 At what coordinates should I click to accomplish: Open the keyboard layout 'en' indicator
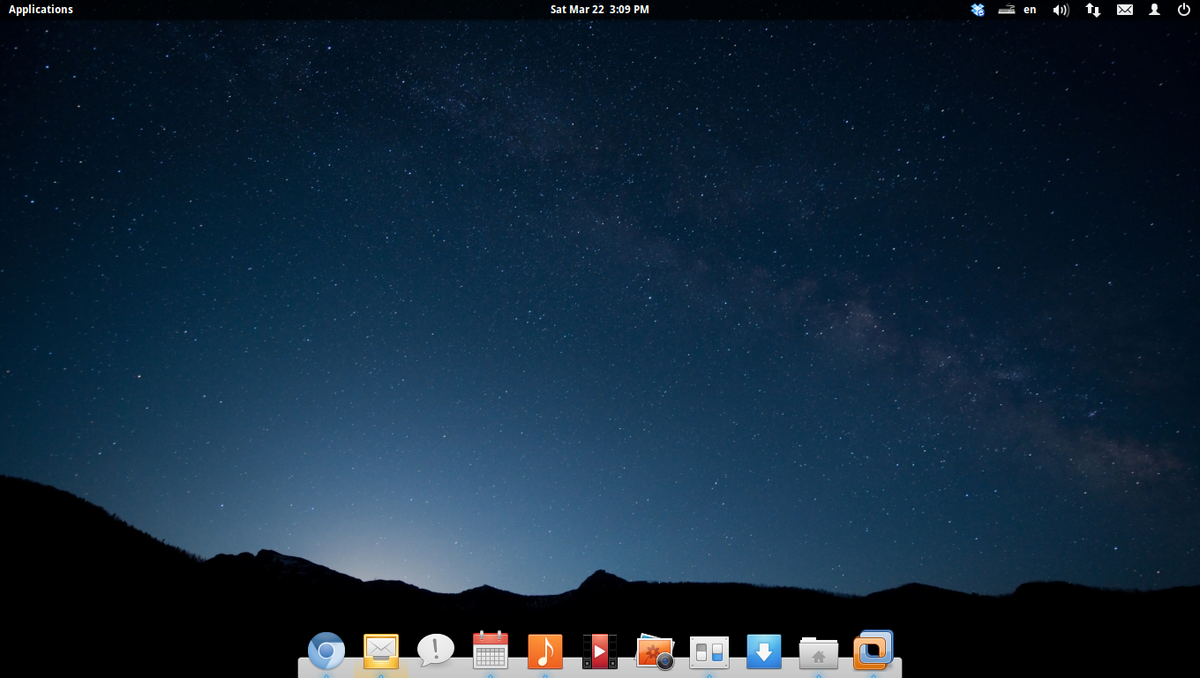[x=1030, y=9]
